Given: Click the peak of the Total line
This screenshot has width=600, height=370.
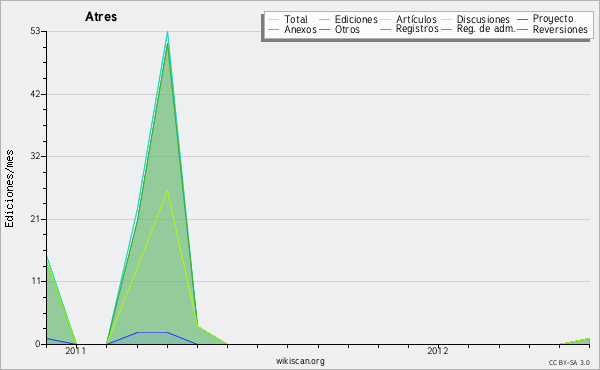Looking at the screenshot, I should click(168, 32).
